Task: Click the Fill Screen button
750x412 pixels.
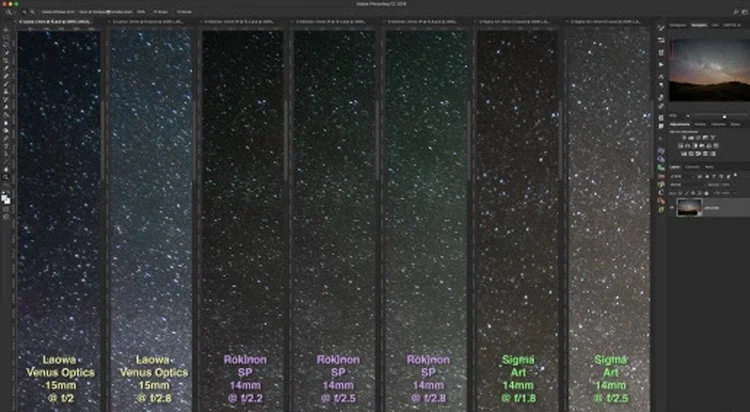Action: coord(184,11)
